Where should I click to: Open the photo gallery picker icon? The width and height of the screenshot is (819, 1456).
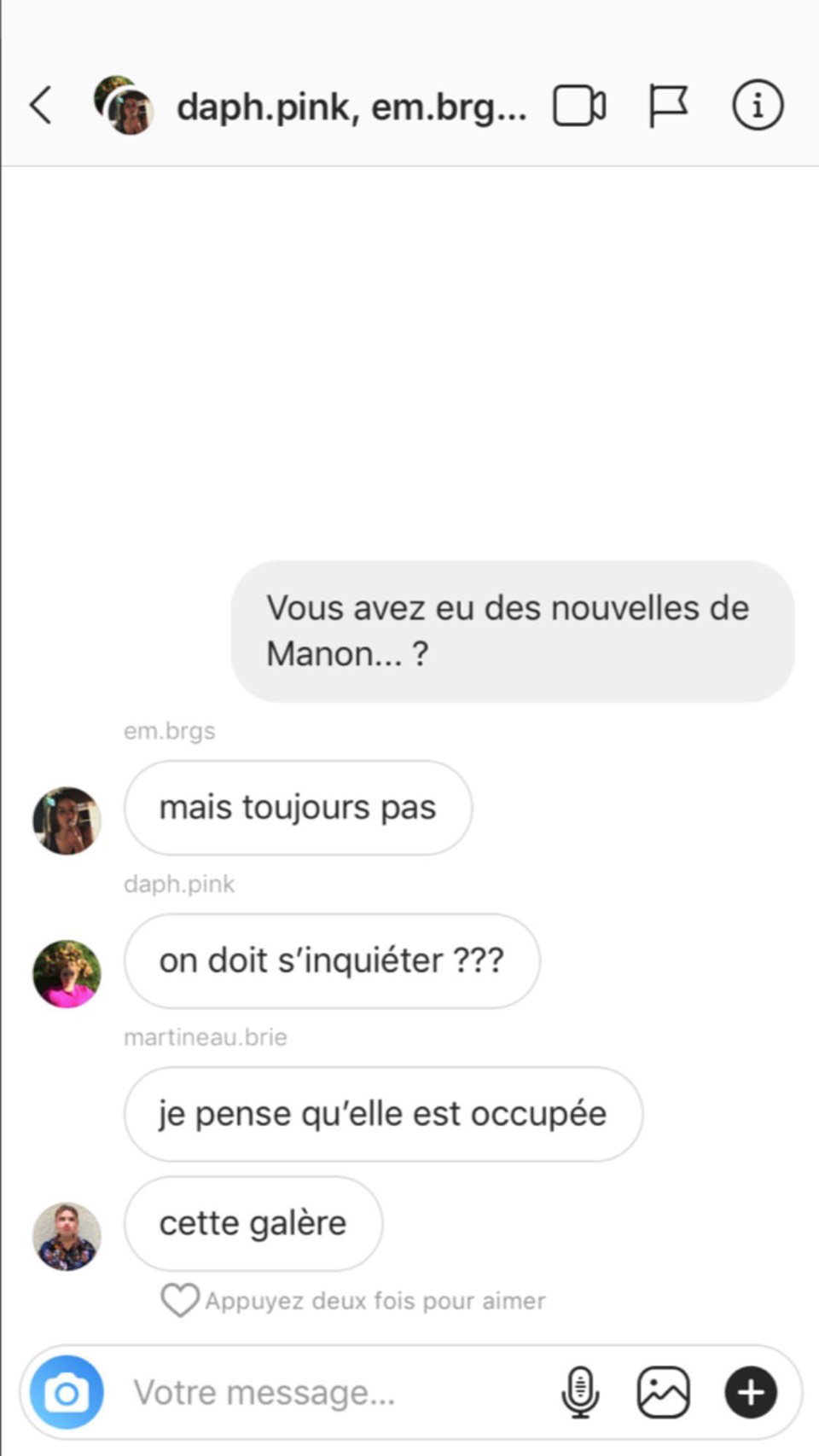664,1392
